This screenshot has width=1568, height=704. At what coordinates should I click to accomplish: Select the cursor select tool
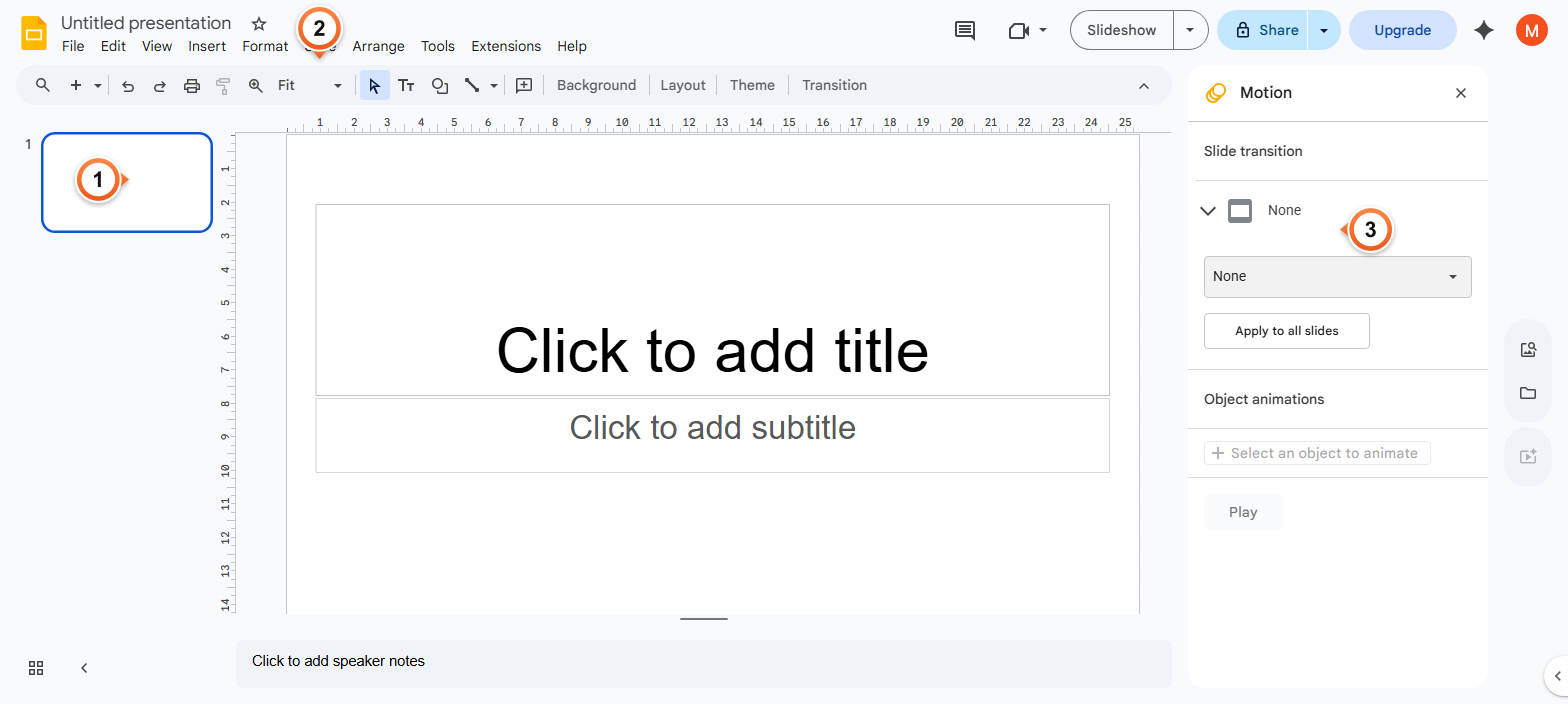(x=374, y=86)
